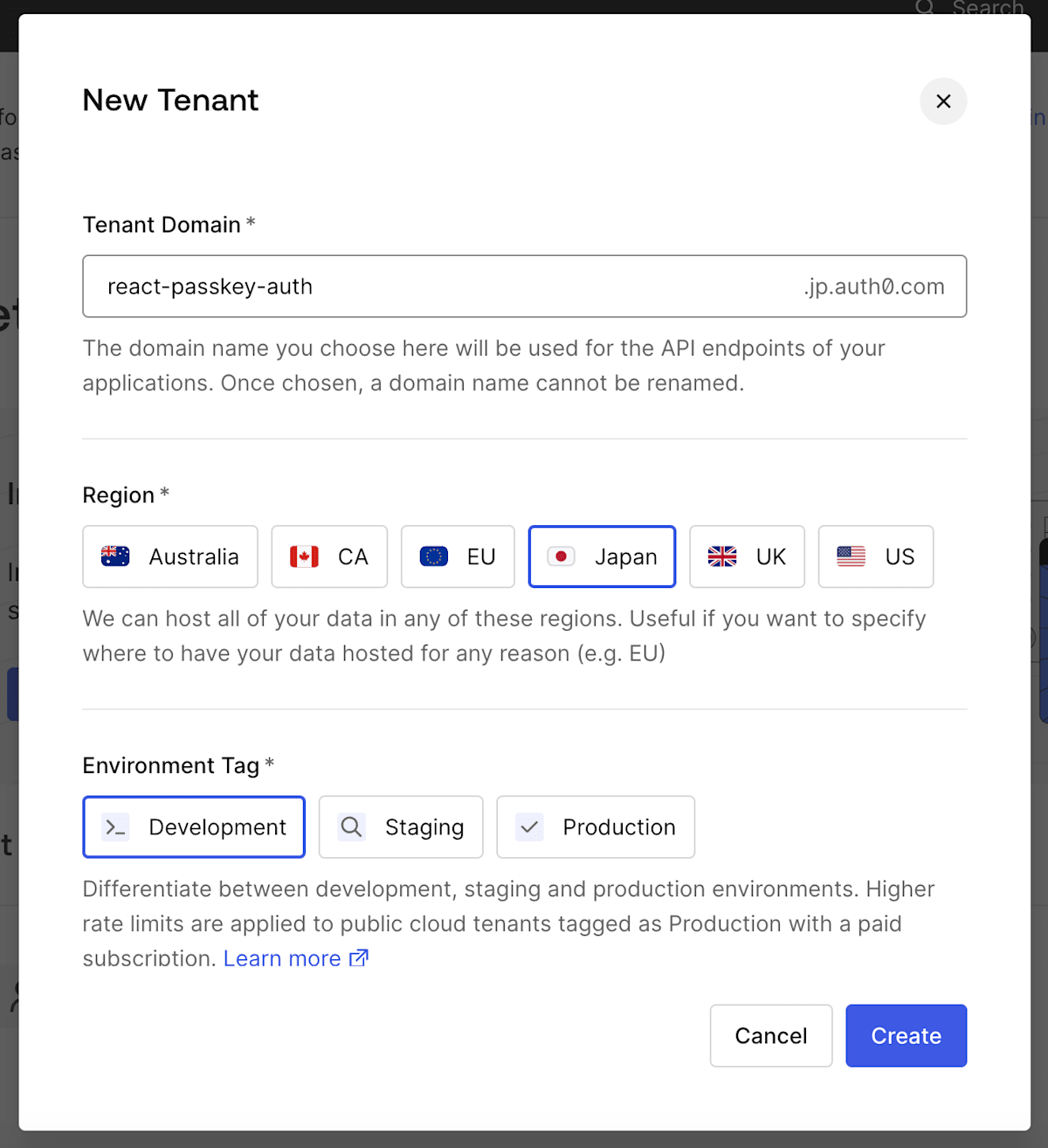Click the external link icon beside Learn more
The image size is (1048, 1148).
click(x=359, y=958)
